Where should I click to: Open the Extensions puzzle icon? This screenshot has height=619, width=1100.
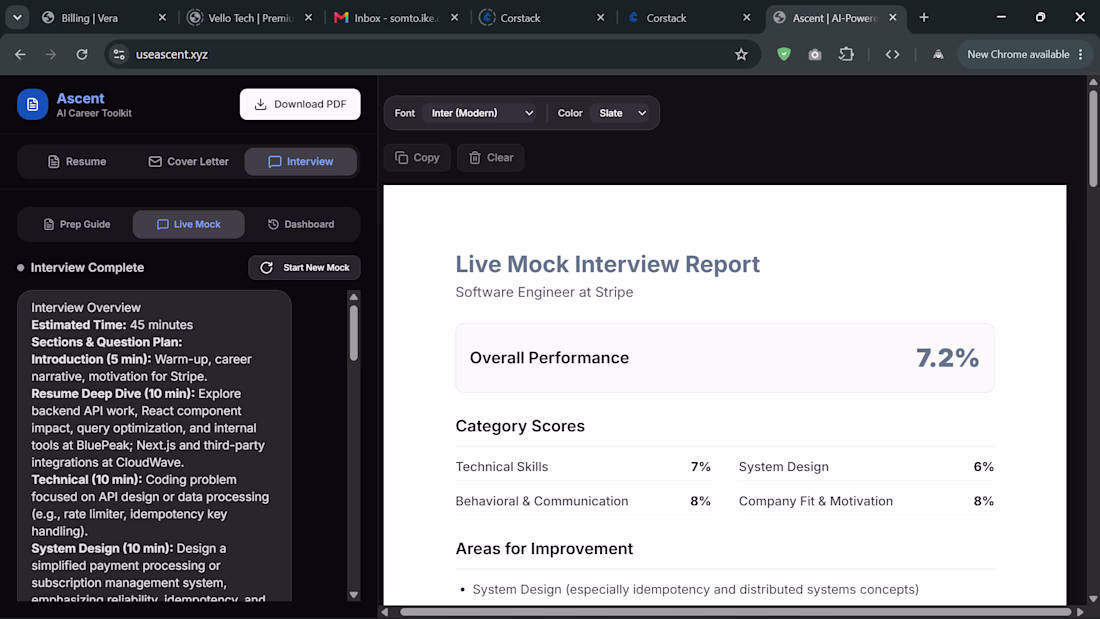846,54
